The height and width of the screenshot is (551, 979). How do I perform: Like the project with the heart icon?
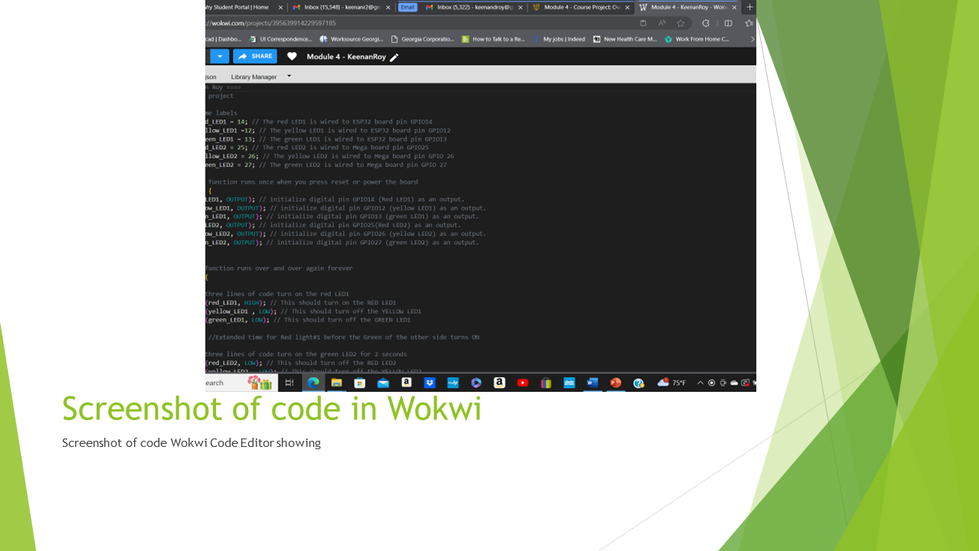[x=292, y=56]
